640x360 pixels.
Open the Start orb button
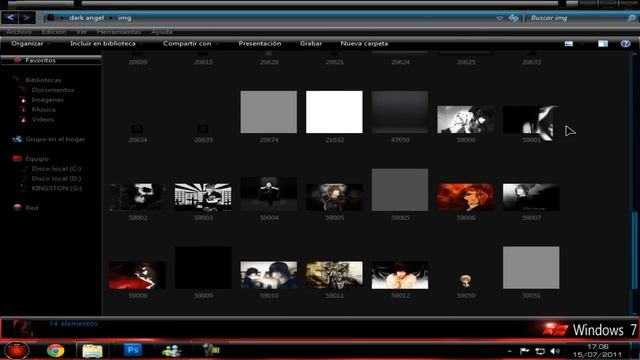click(17, 350)
